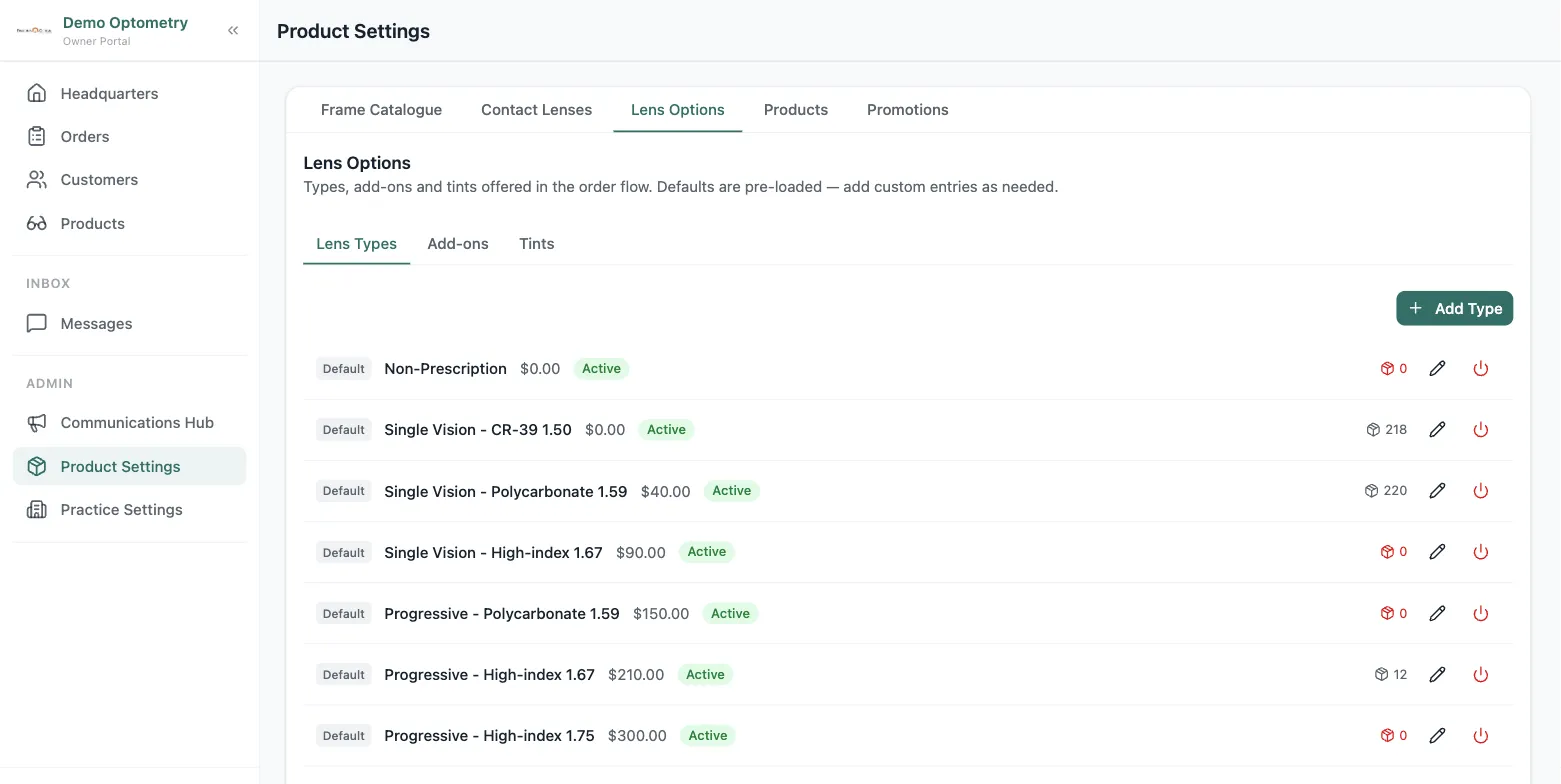1561x784 pixels.
Task: Select the Lens Options tab
Action: (x=678, y=110)
